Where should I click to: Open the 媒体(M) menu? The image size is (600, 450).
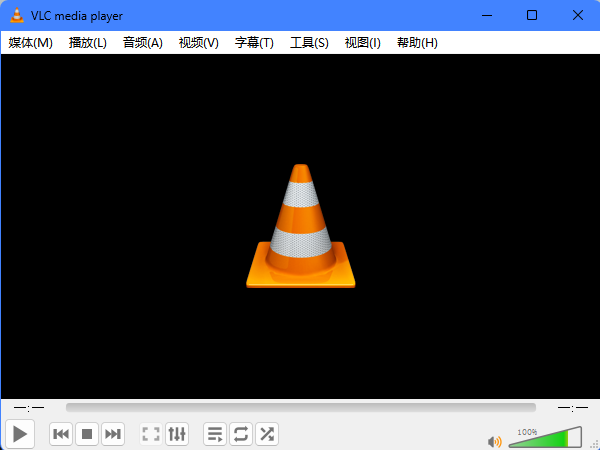pyautogui.click(x=30, y=42)
